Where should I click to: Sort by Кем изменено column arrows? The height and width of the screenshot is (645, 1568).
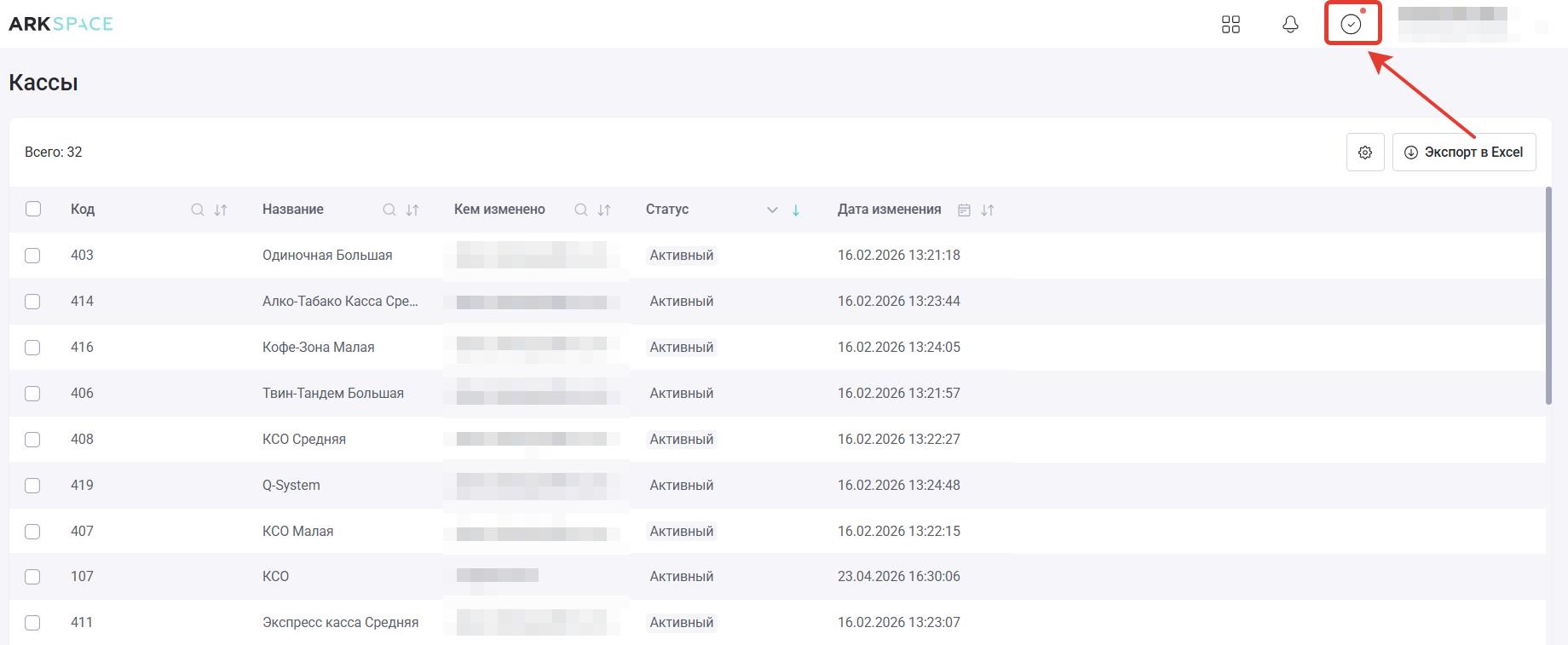pyautogui.click(x=604, y=210)
